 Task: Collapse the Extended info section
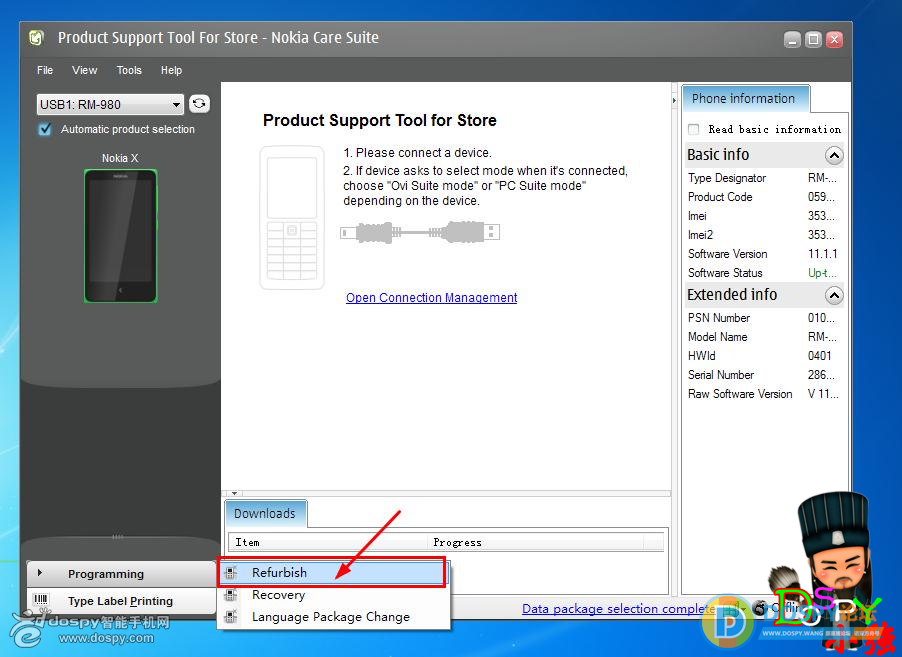pyautogui.click(x=834, y=295)
